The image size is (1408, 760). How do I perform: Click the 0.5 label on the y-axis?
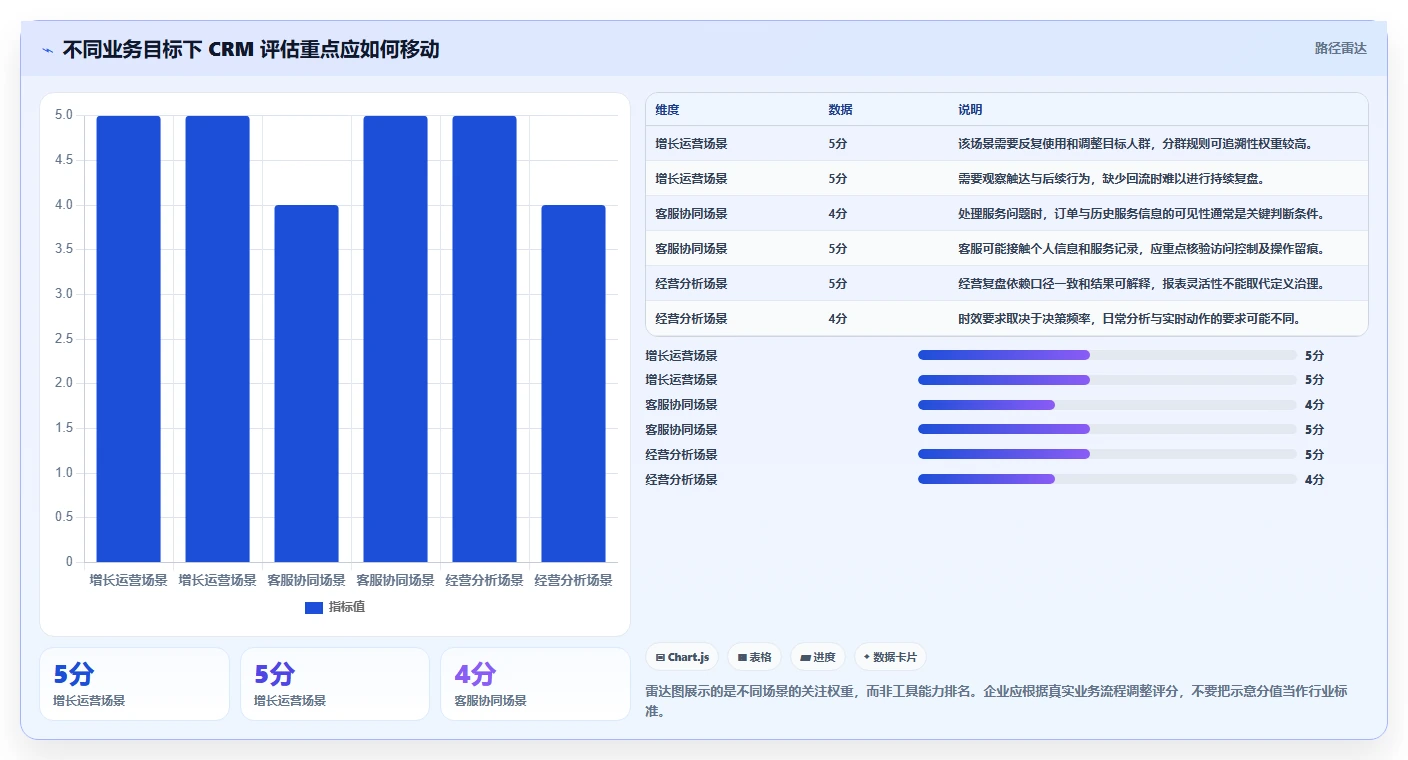(x=64, y=517)
